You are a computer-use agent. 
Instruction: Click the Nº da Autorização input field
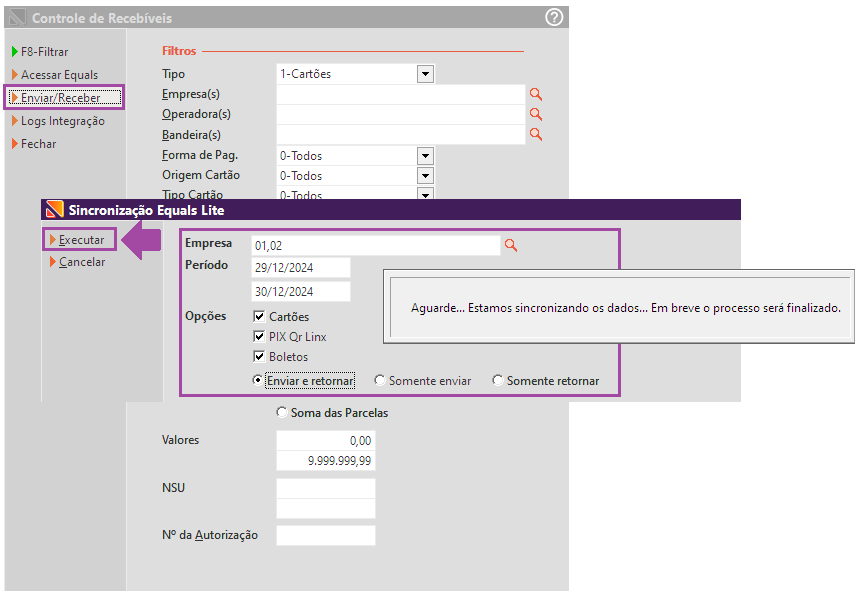click(325, 535)
